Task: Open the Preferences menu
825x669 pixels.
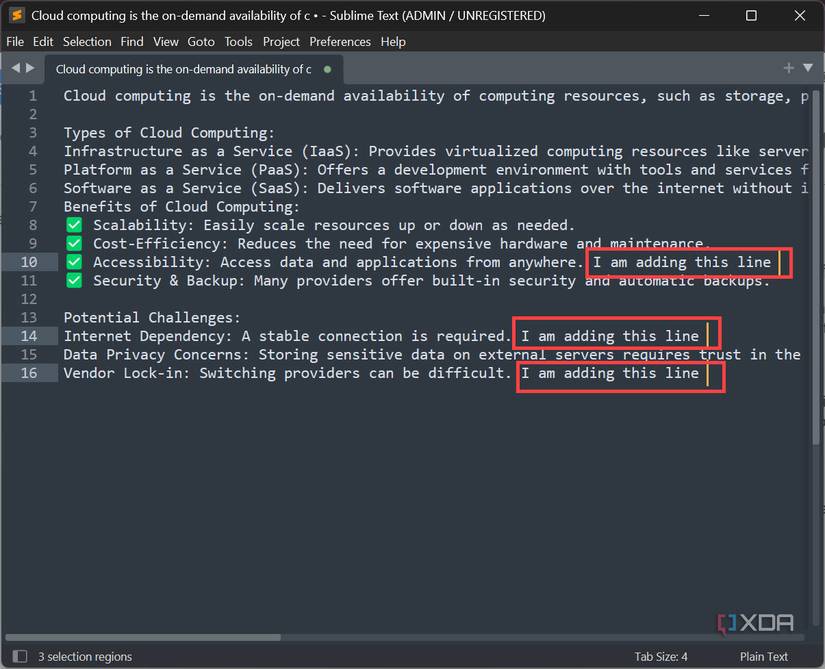Action: [340, 41]
